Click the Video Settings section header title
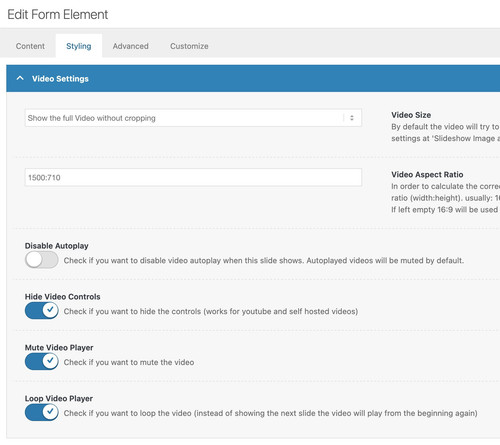 pos(60,79)
